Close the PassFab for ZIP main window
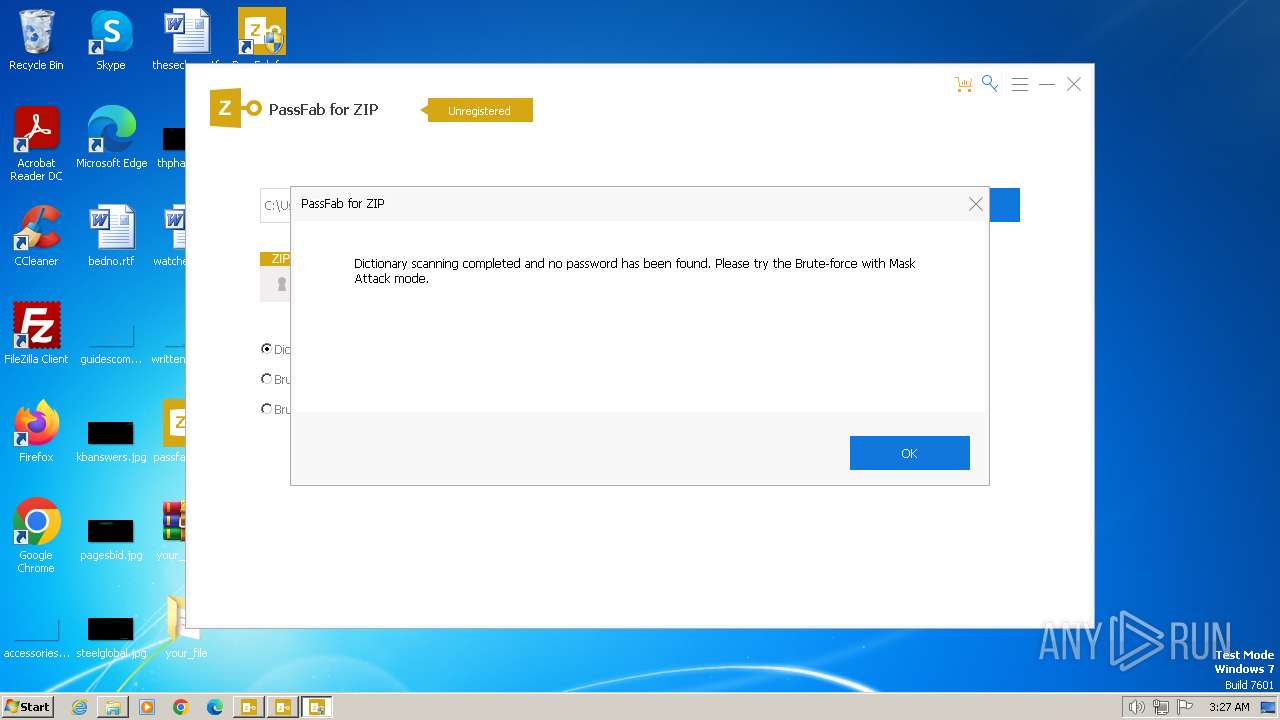Viewport: 1280px width, 720px height. pyautogui.click(x=1074, y=85)
